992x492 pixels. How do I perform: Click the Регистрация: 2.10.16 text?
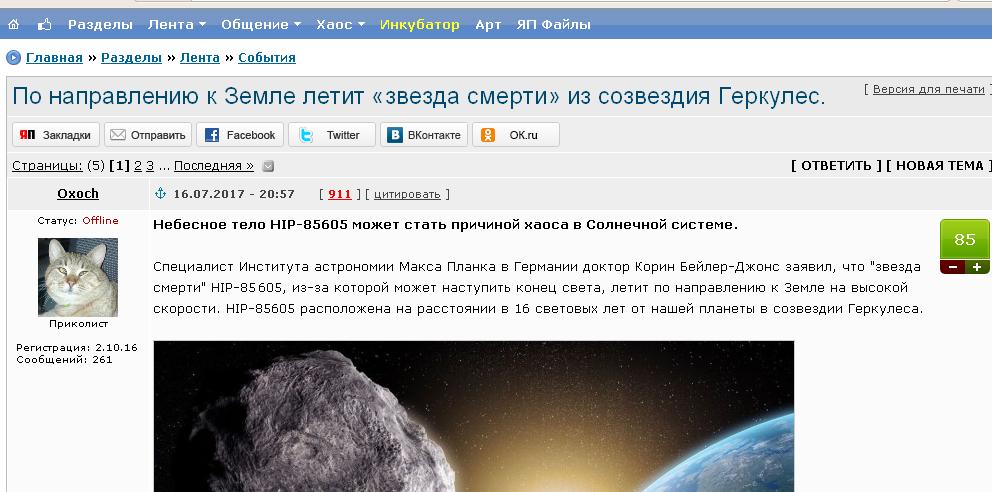77,348
